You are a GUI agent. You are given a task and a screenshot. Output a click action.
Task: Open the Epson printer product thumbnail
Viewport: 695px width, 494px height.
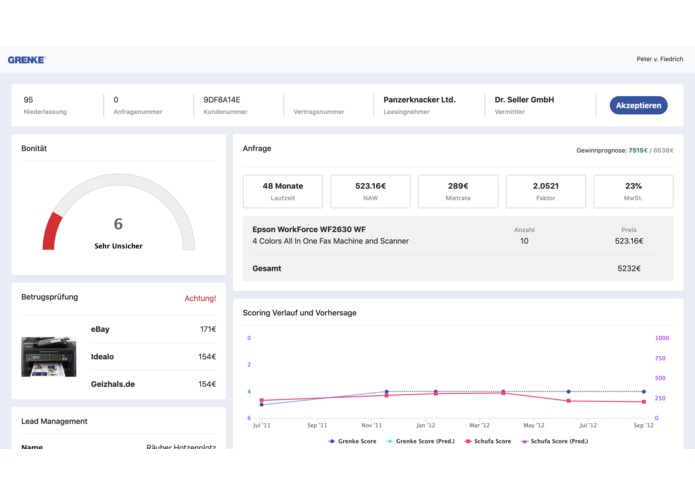(x=49, y=357)
